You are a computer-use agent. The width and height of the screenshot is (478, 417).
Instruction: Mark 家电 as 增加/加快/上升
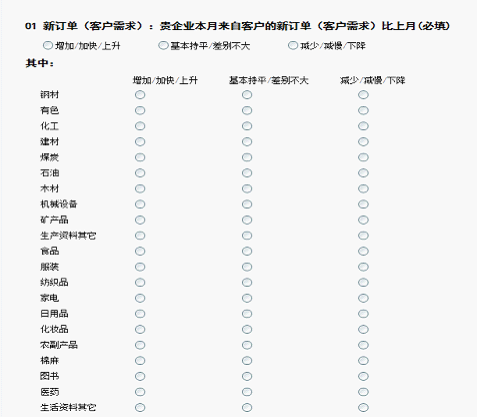coord(140,298)
